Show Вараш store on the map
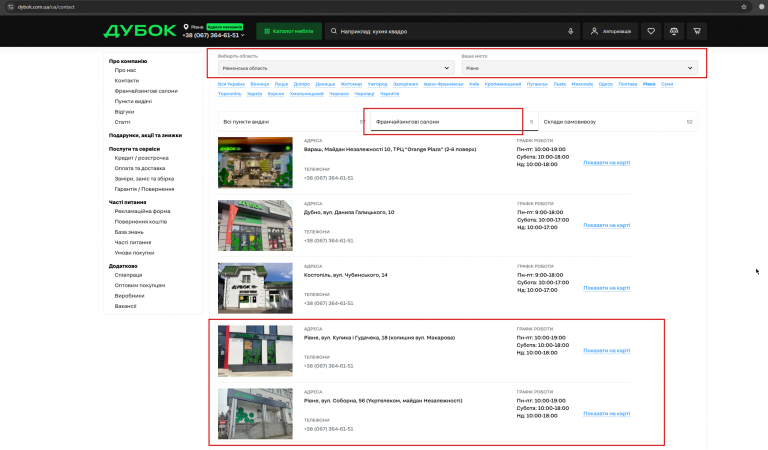 pos(606,163)
